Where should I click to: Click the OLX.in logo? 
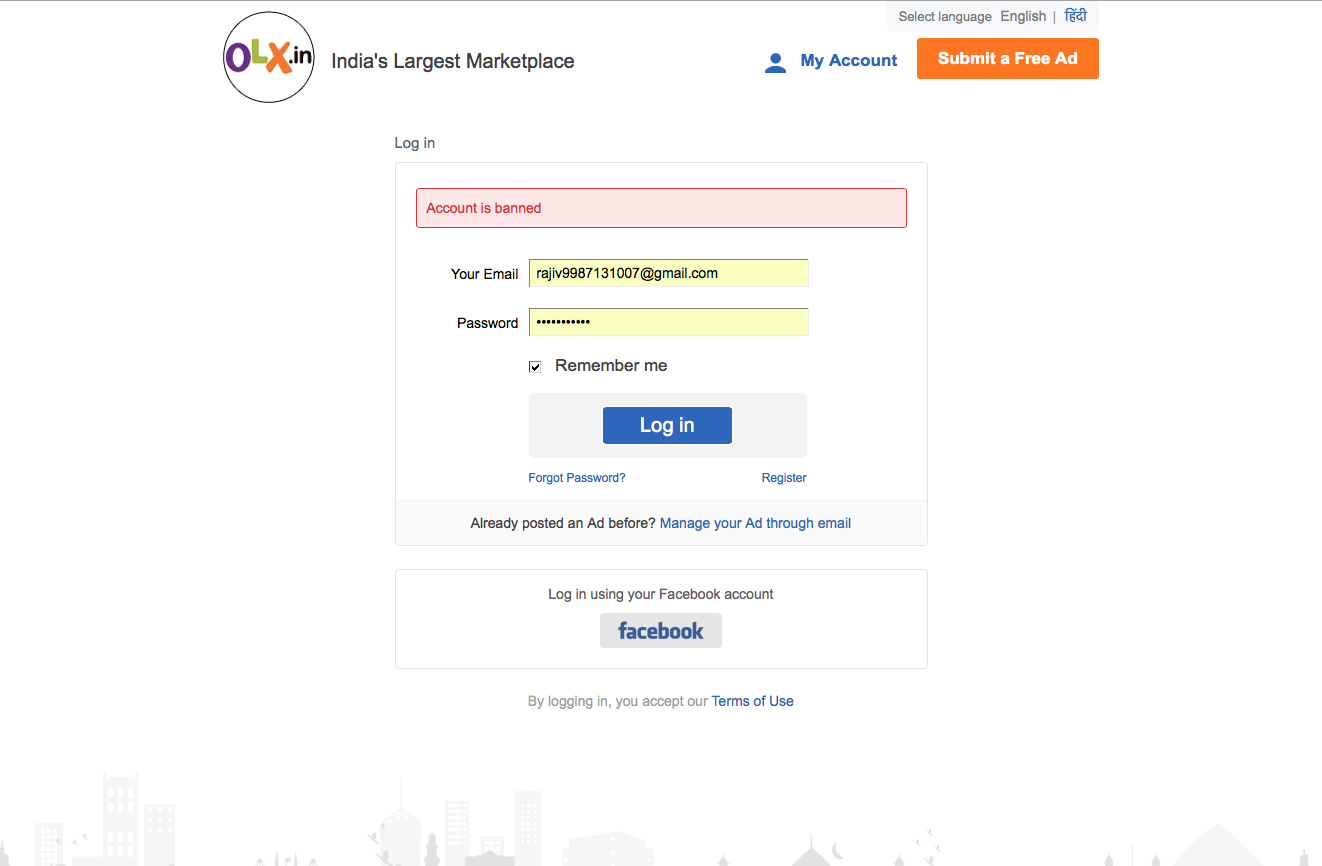268,58
